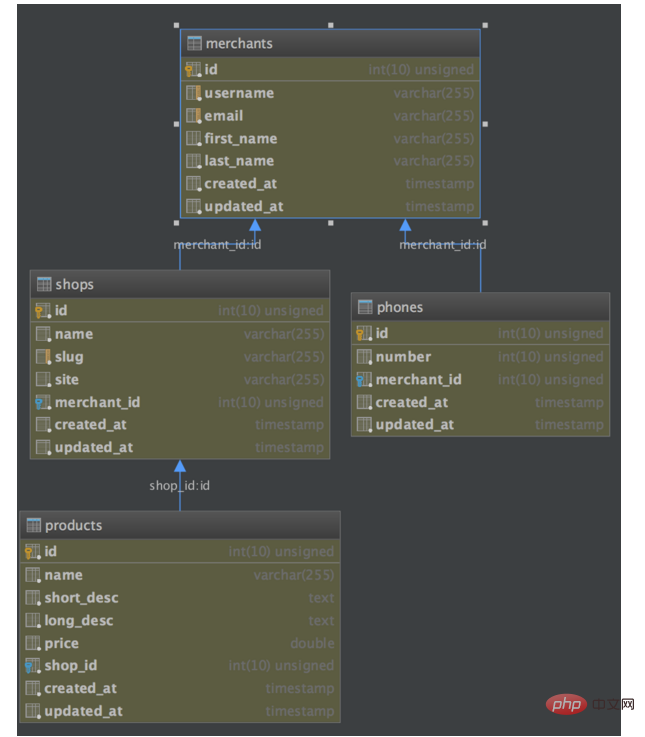Screen dimensions: 645x737
Task: Click the phones table icon in header
Action: [365, 307]
